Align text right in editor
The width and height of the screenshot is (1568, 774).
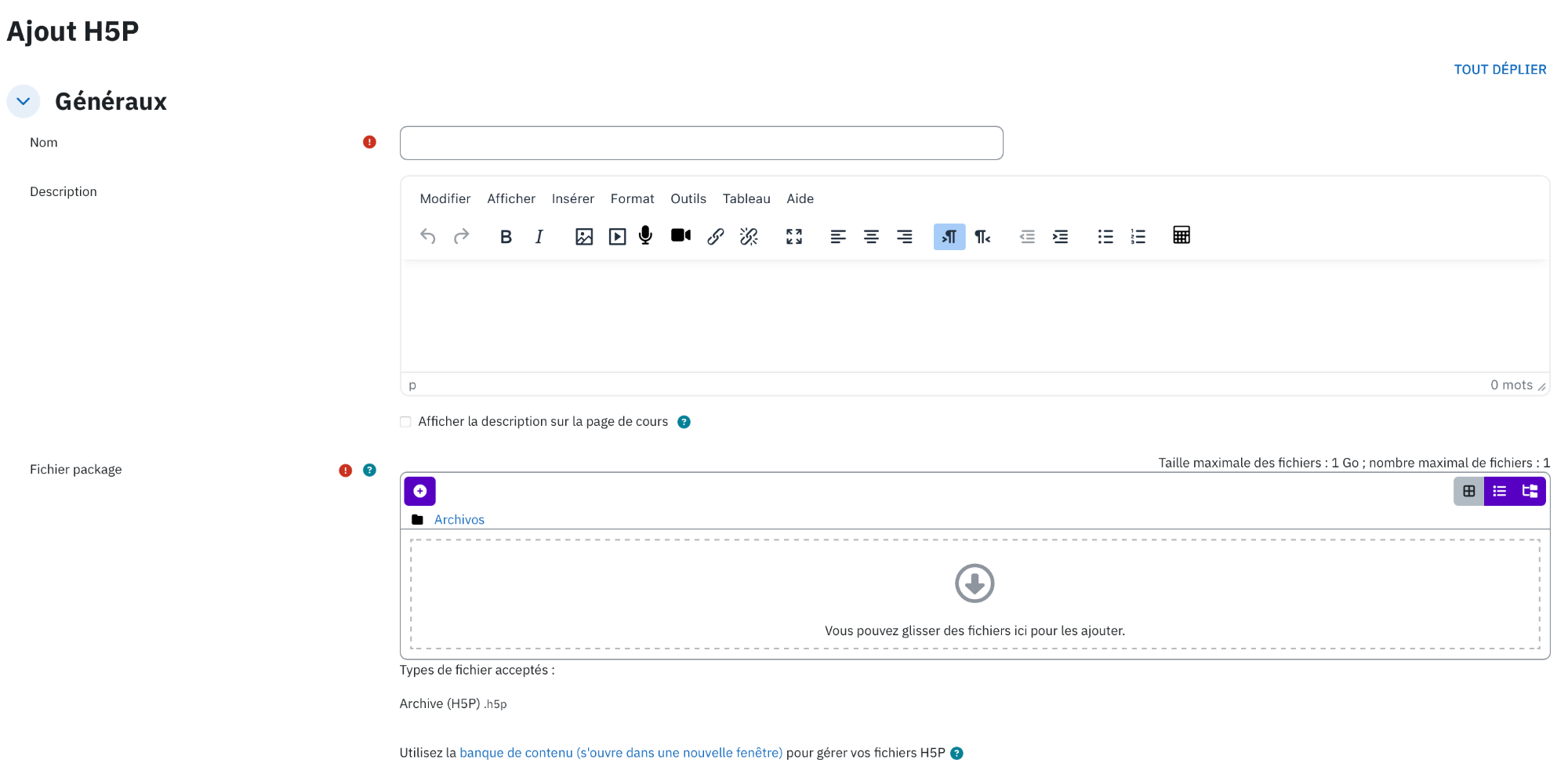904,236
